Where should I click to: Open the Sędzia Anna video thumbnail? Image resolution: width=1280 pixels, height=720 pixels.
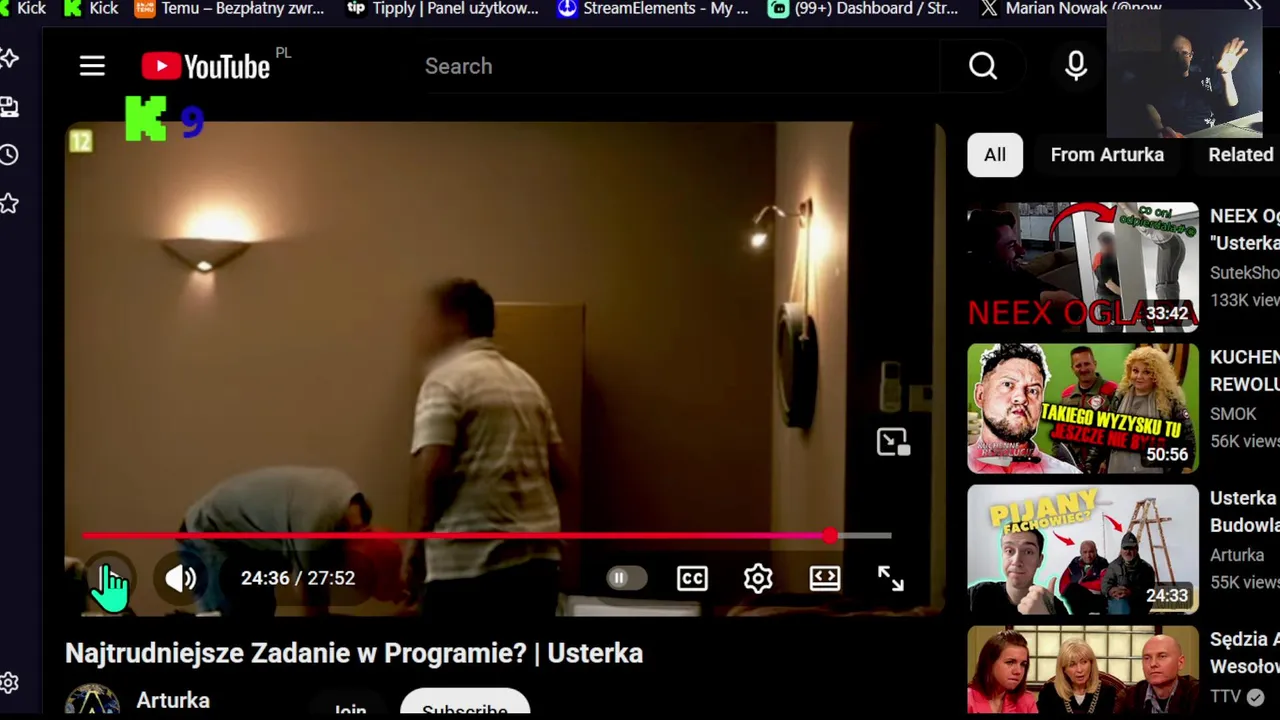1083,670
